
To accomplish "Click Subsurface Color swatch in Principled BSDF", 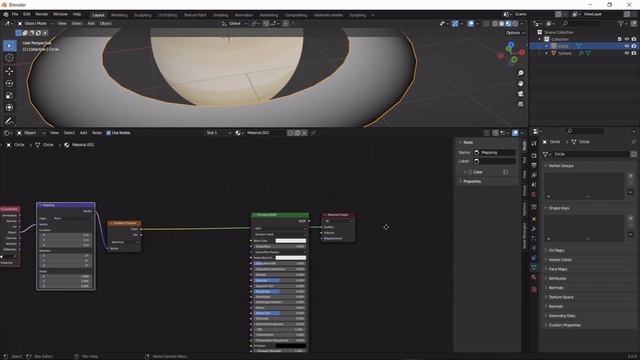I will pyautogui.click(x=291, y=258).
